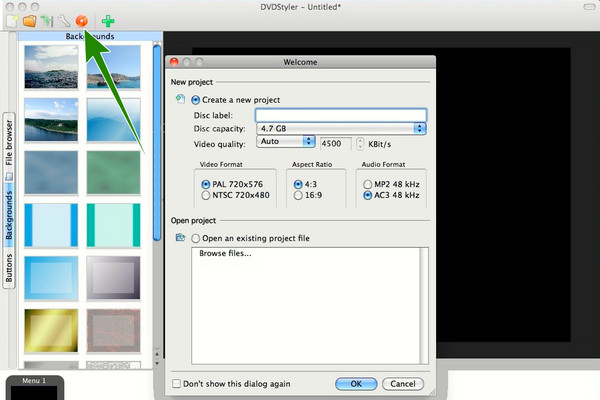
Task: Choose NTSC 720x480 video format
Action: coord(205,195)
